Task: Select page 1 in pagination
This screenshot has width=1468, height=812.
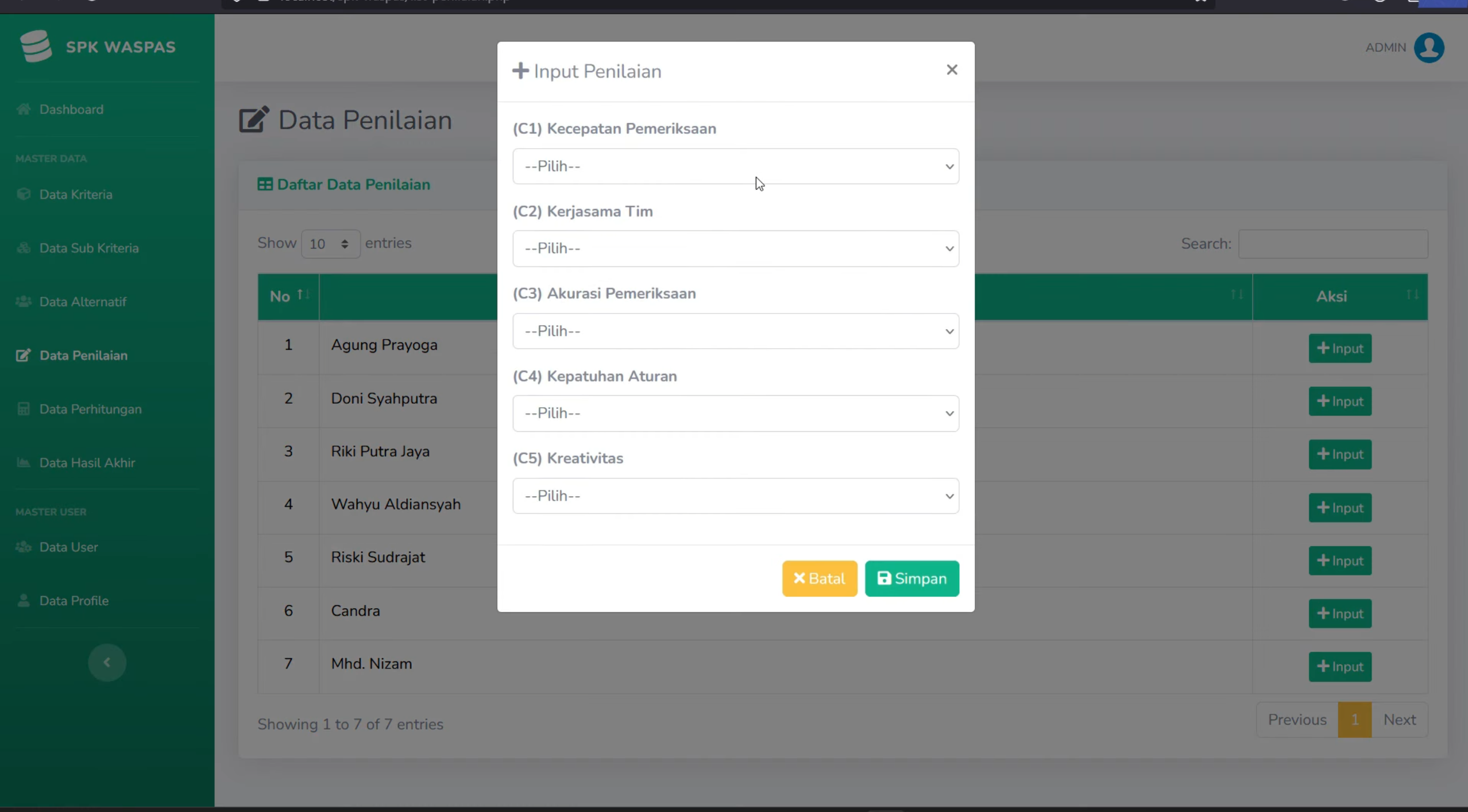Action: pos(1354,720)
